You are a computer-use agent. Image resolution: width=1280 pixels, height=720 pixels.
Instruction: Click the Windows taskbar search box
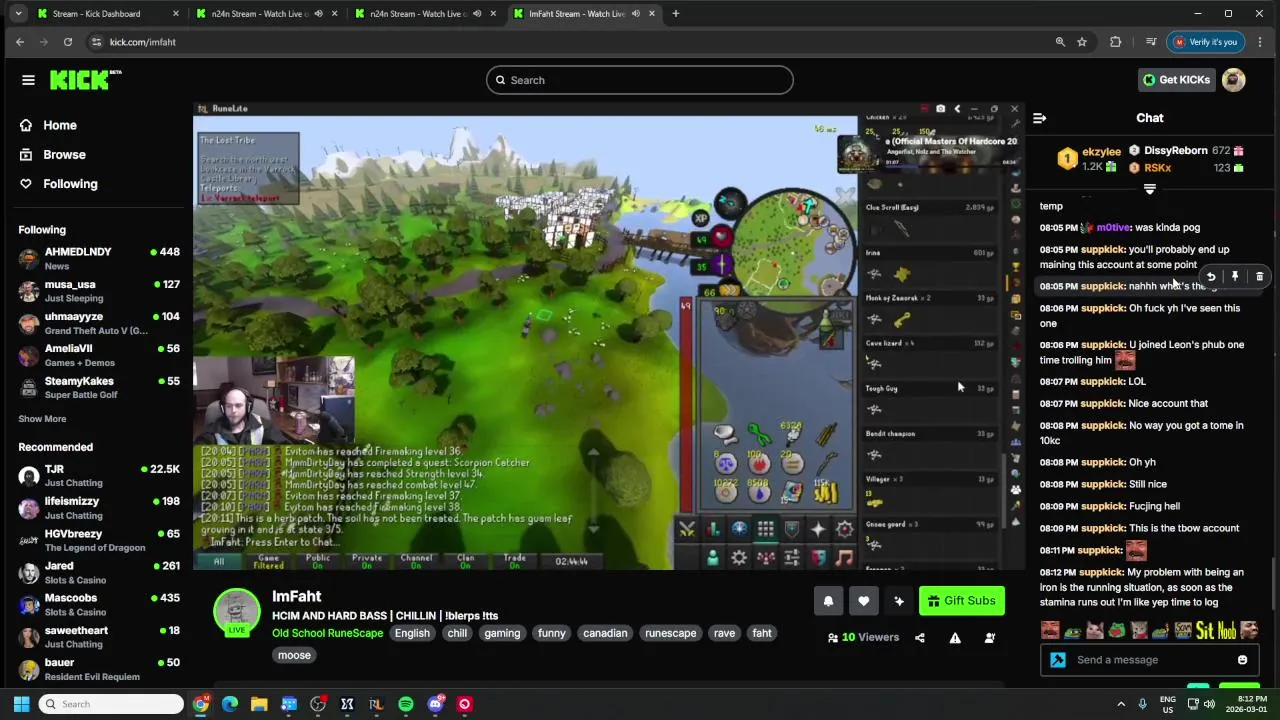point(111,704)
